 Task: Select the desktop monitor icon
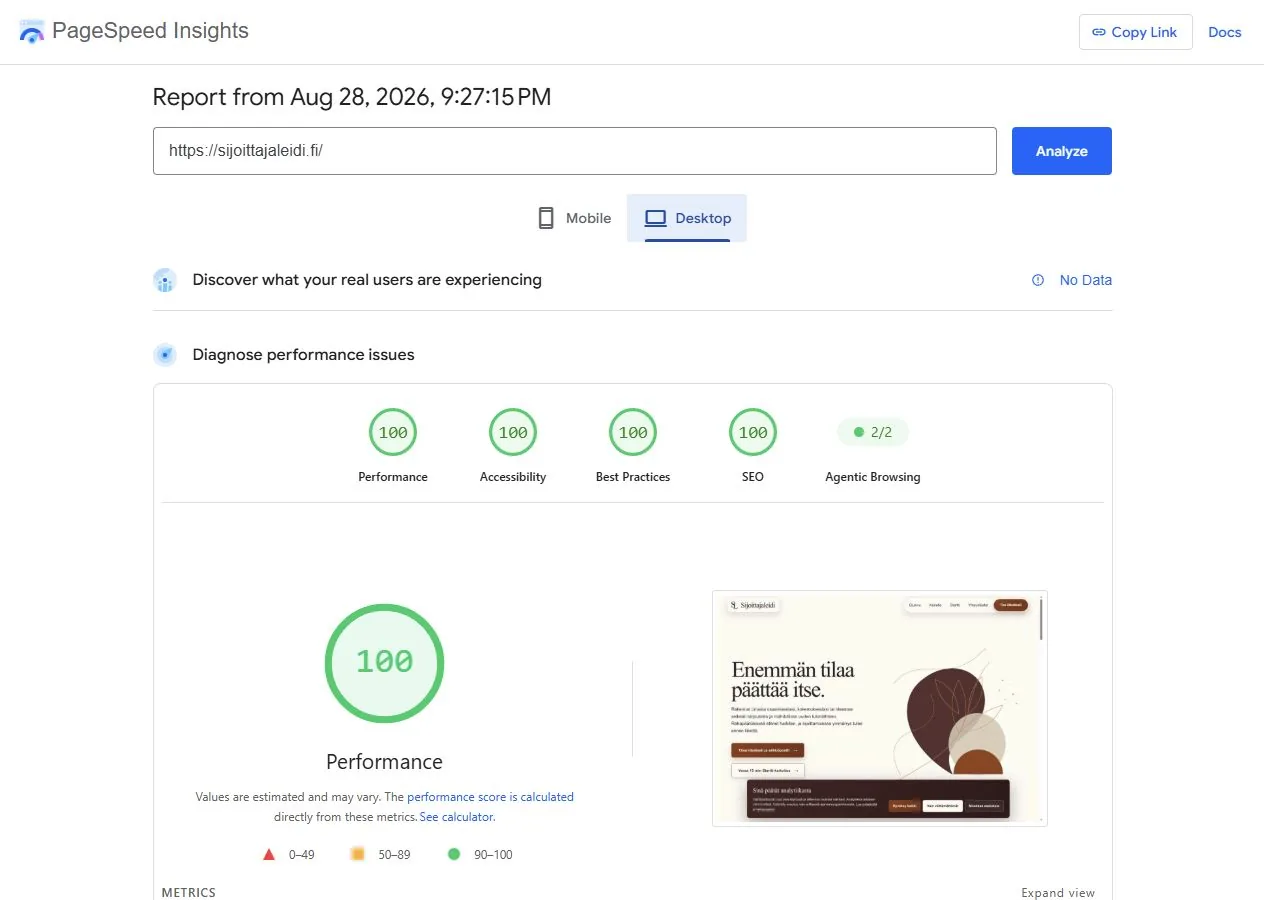click(655, 218)
